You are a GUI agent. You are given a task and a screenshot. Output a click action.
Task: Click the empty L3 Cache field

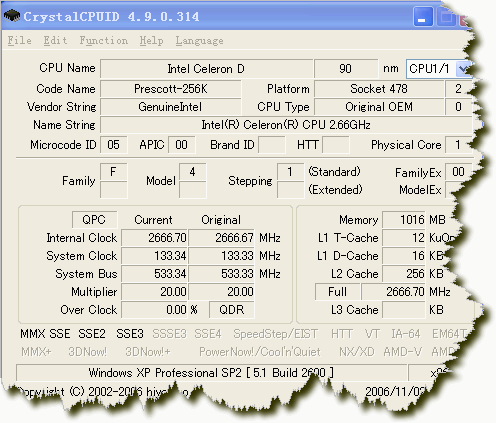coord(404,310)
